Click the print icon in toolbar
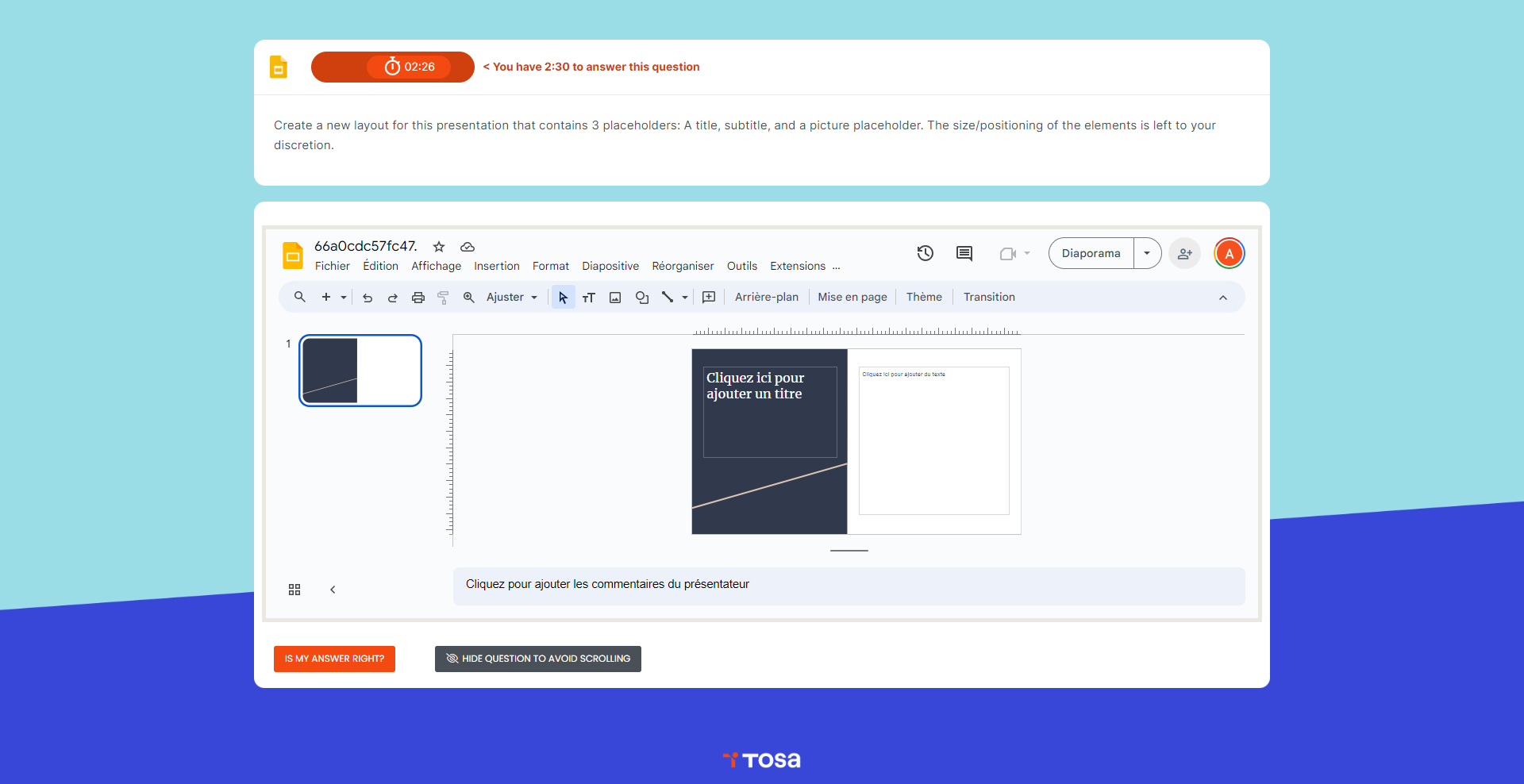Screen dimensions: 1524x784 418,298
